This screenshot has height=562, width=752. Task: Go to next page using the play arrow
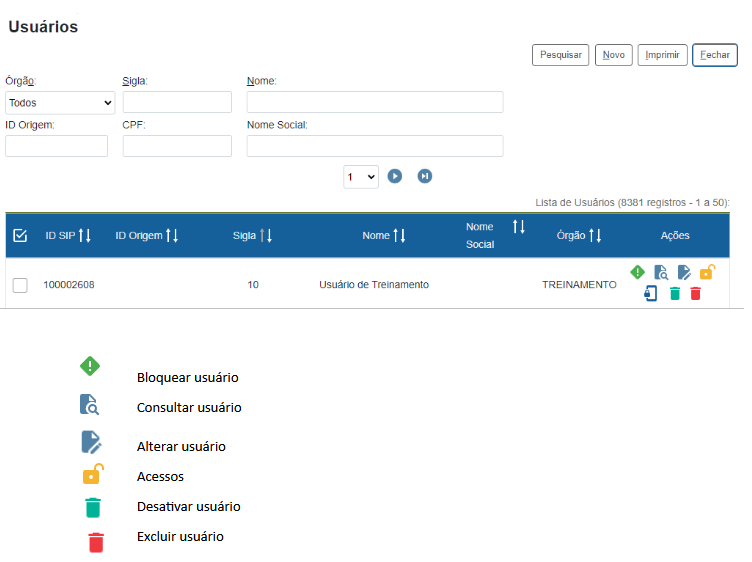click(x=395, y=176)
